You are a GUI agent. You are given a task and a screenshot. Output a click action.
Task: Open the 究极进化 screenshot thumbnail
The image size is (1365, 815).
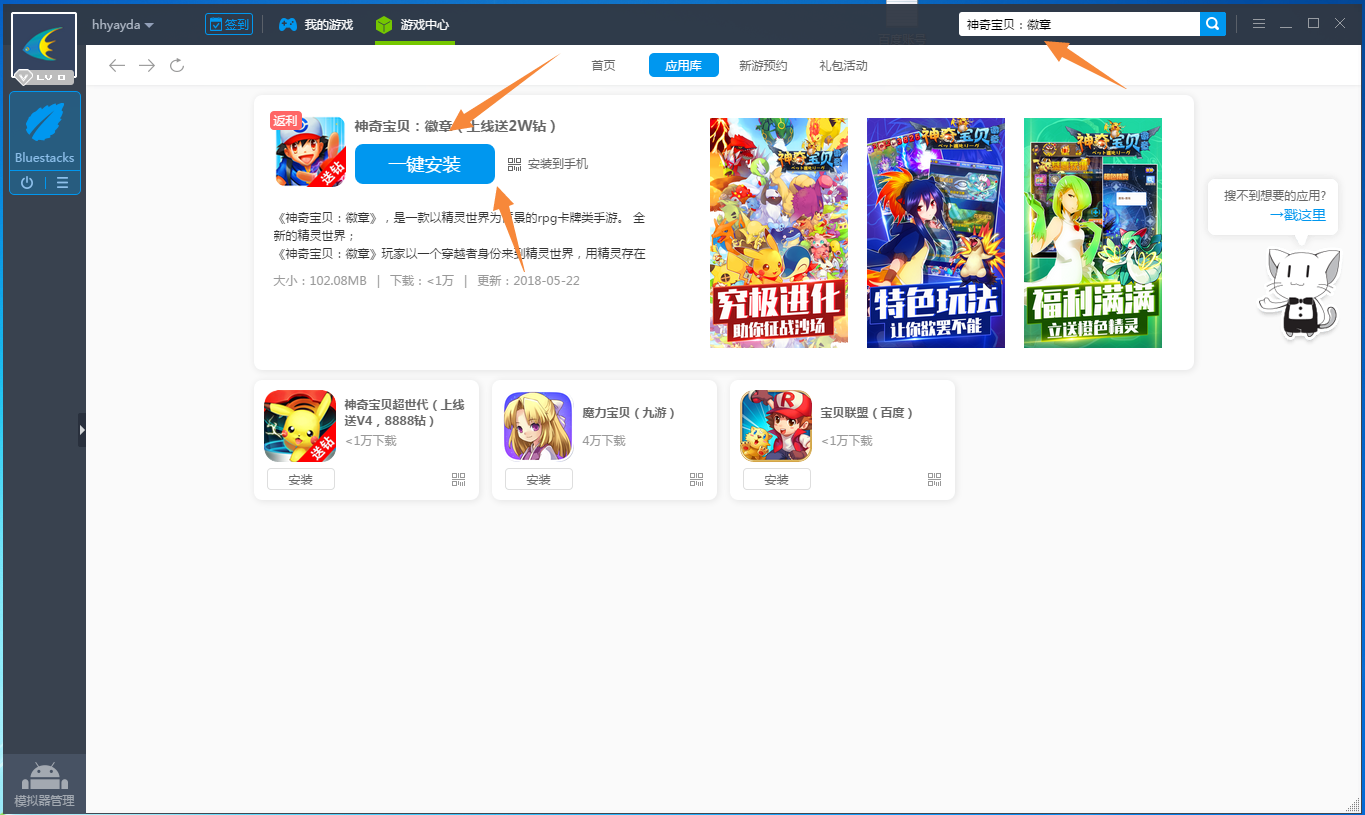click(x=779, y=233)
